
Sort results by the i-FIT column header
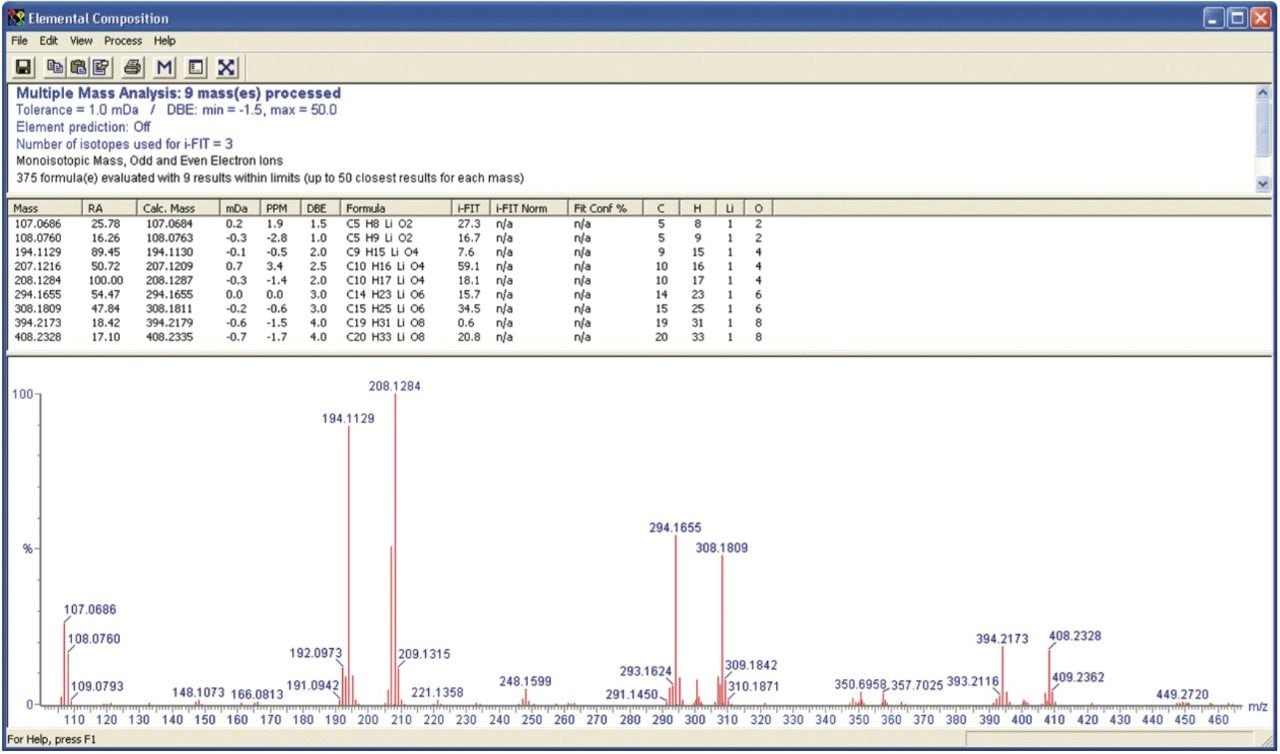pos(469,208)
